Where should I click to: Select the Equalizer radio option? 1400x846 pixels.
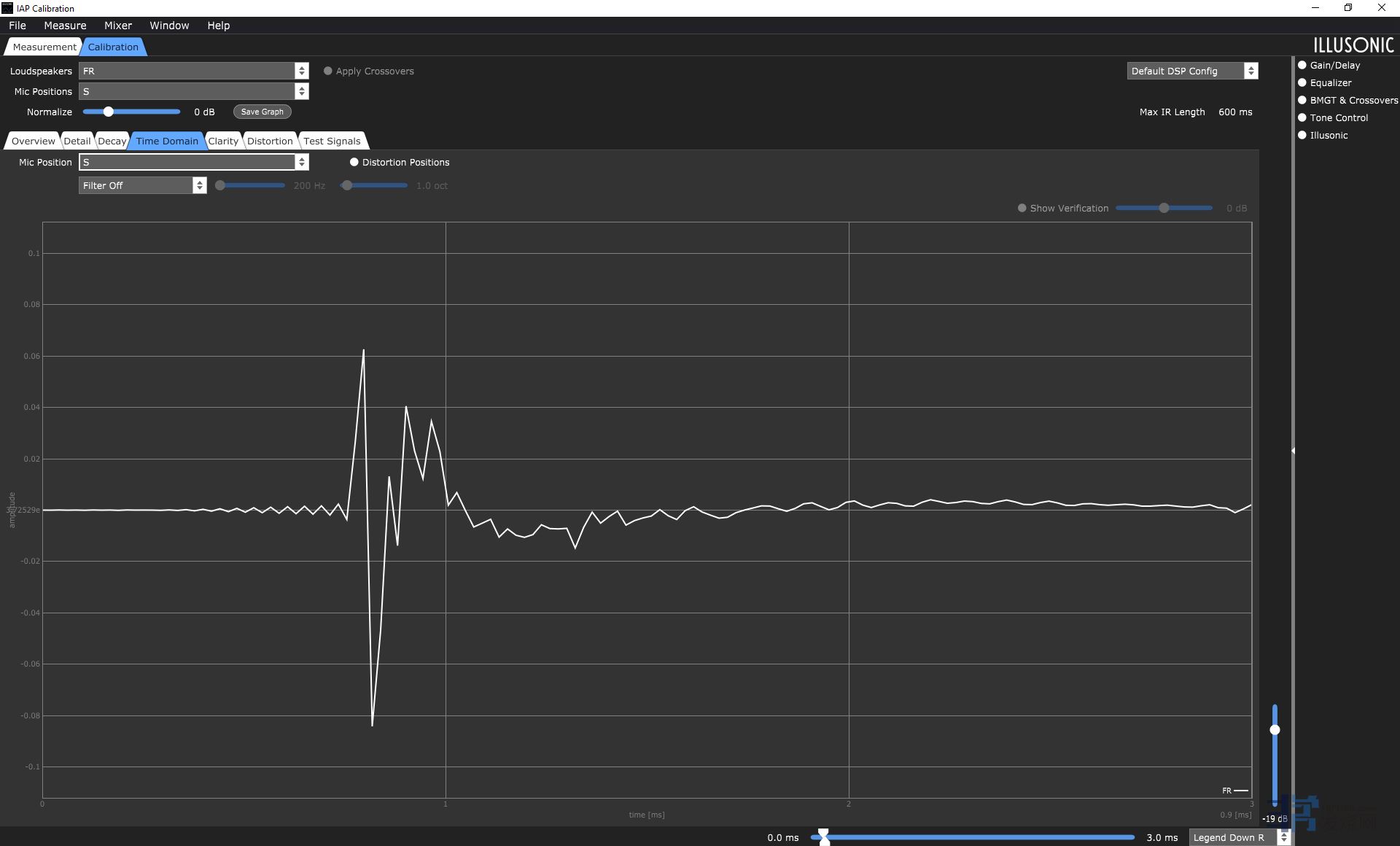(x=1302, y=82)
